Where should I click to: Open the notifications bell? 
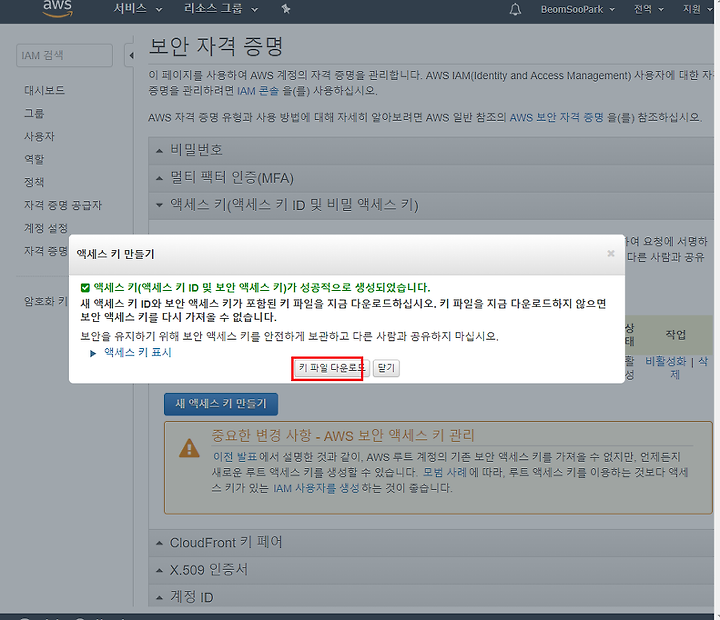[x=515, y=9]
